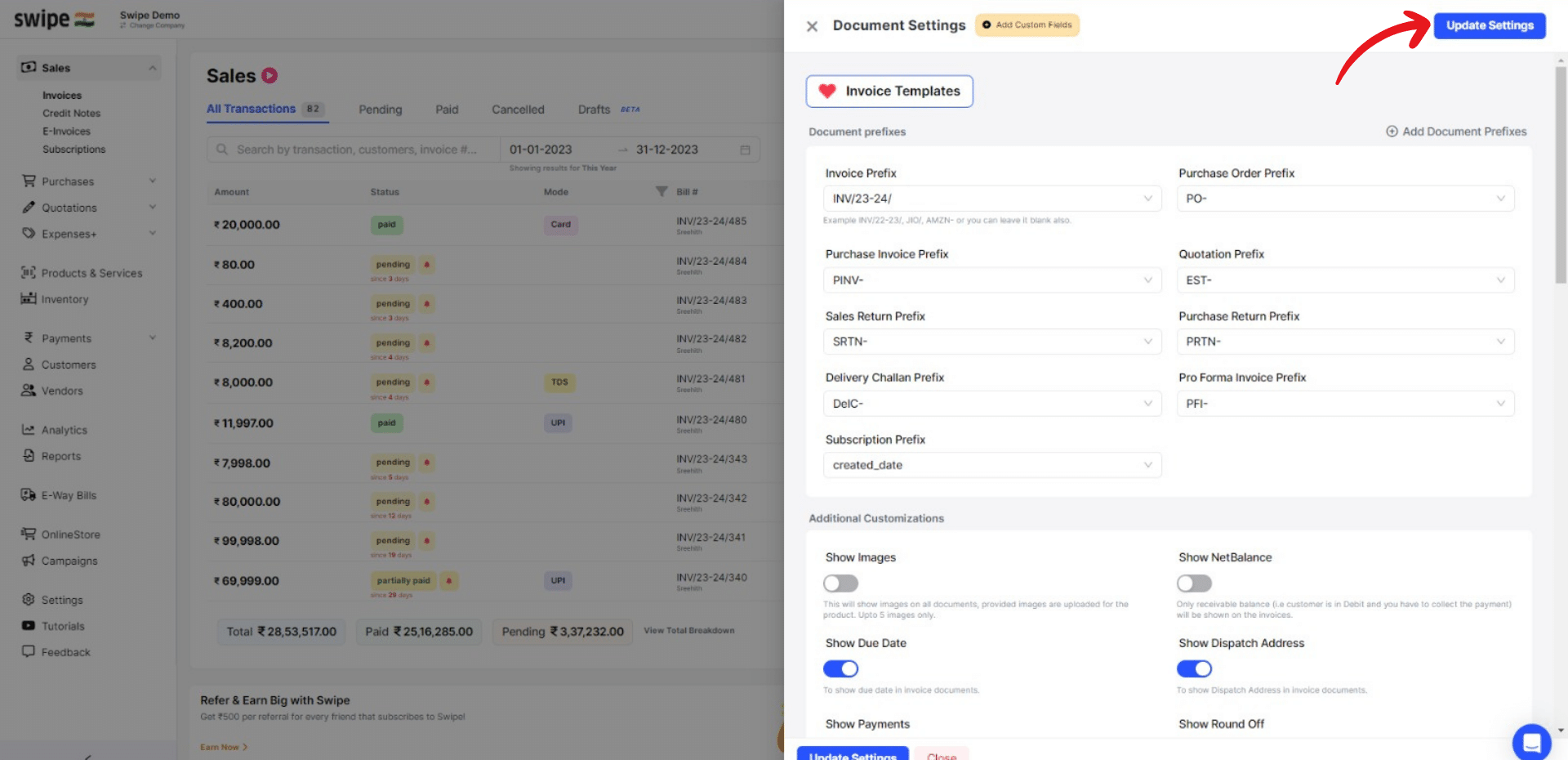Click View Total Breakdown link
Screen dimensions: 1568x760
[x=689, y=631]
